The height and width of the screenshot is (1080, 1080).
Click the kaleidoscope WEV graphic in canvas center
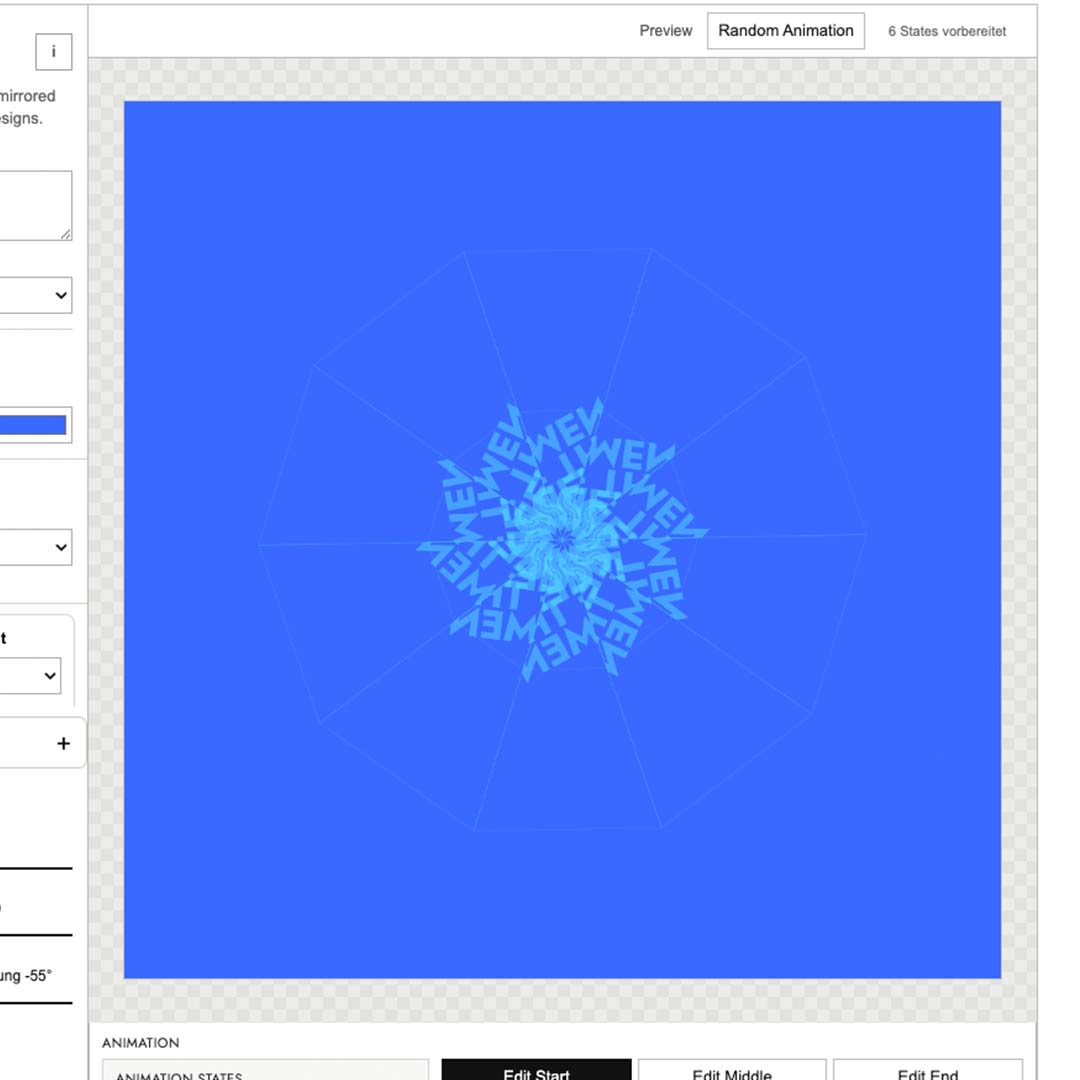coord(562,539)
